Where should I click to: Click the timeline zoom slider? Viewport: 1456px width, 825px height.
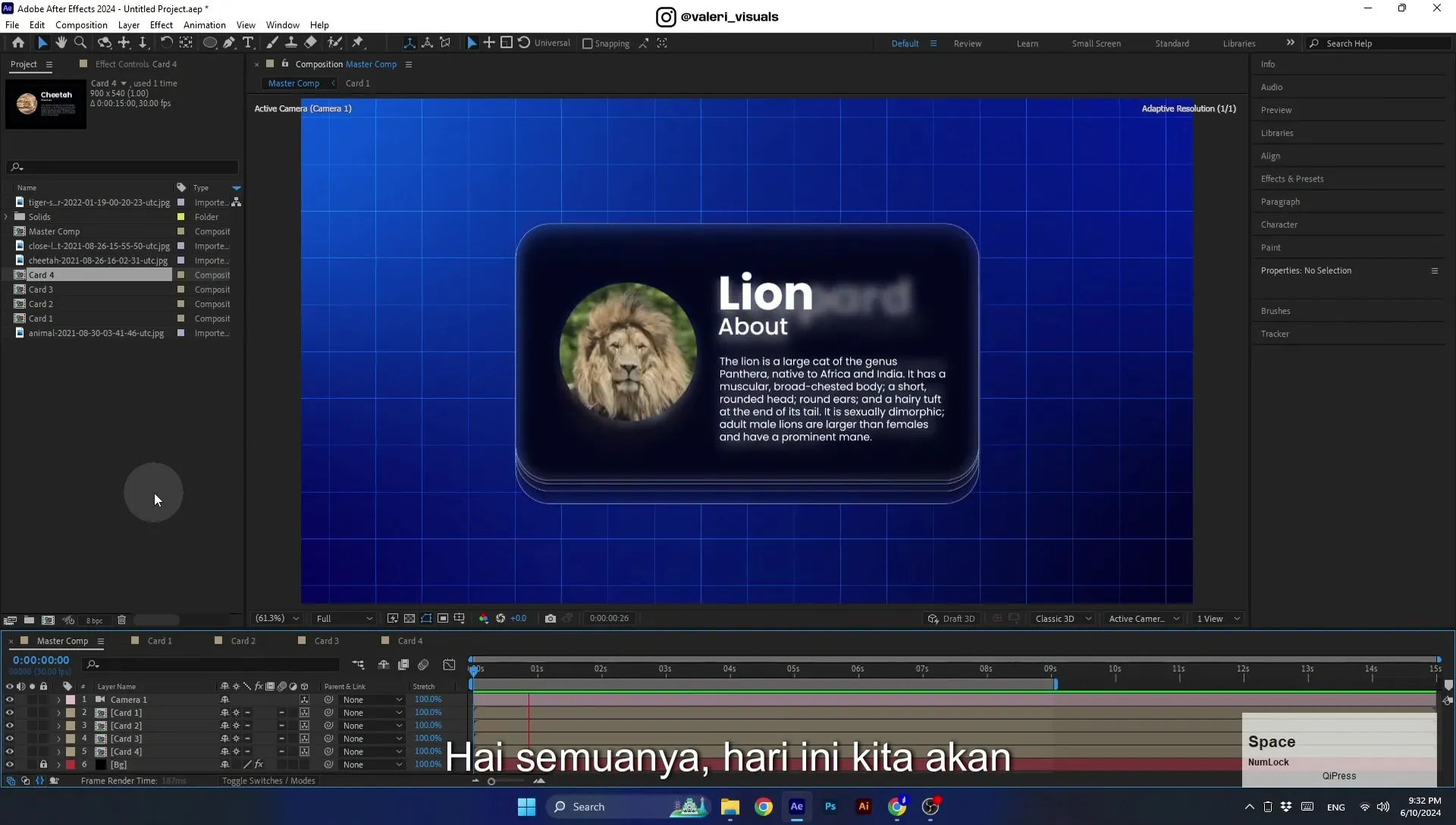coord(491,782)
